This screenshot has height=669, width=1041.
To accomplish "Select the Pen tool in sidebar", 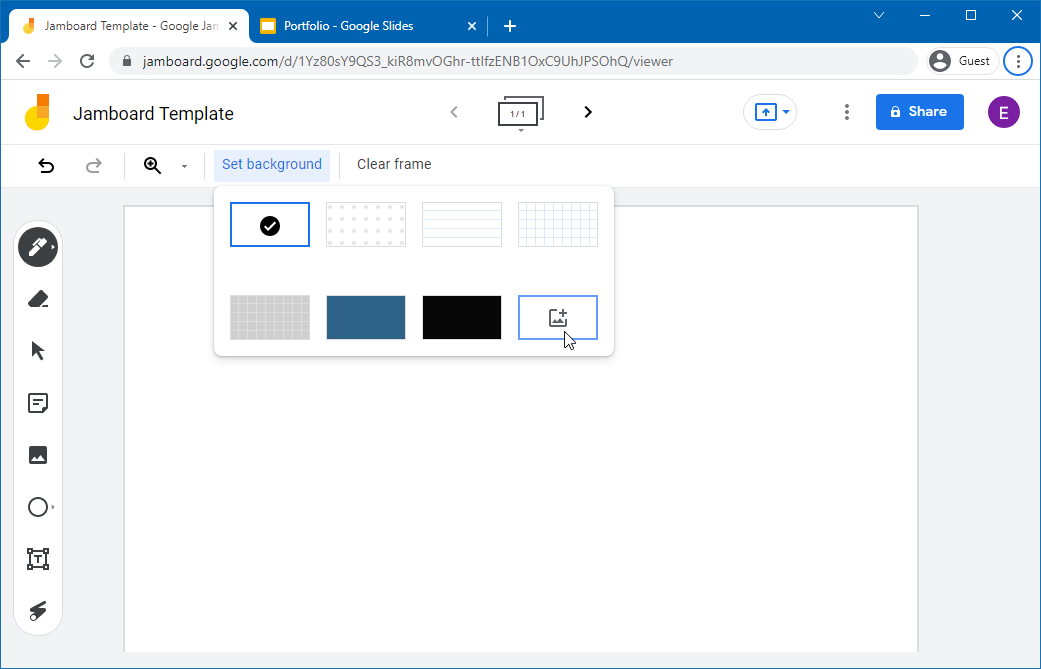I will (x=38, y=248).
